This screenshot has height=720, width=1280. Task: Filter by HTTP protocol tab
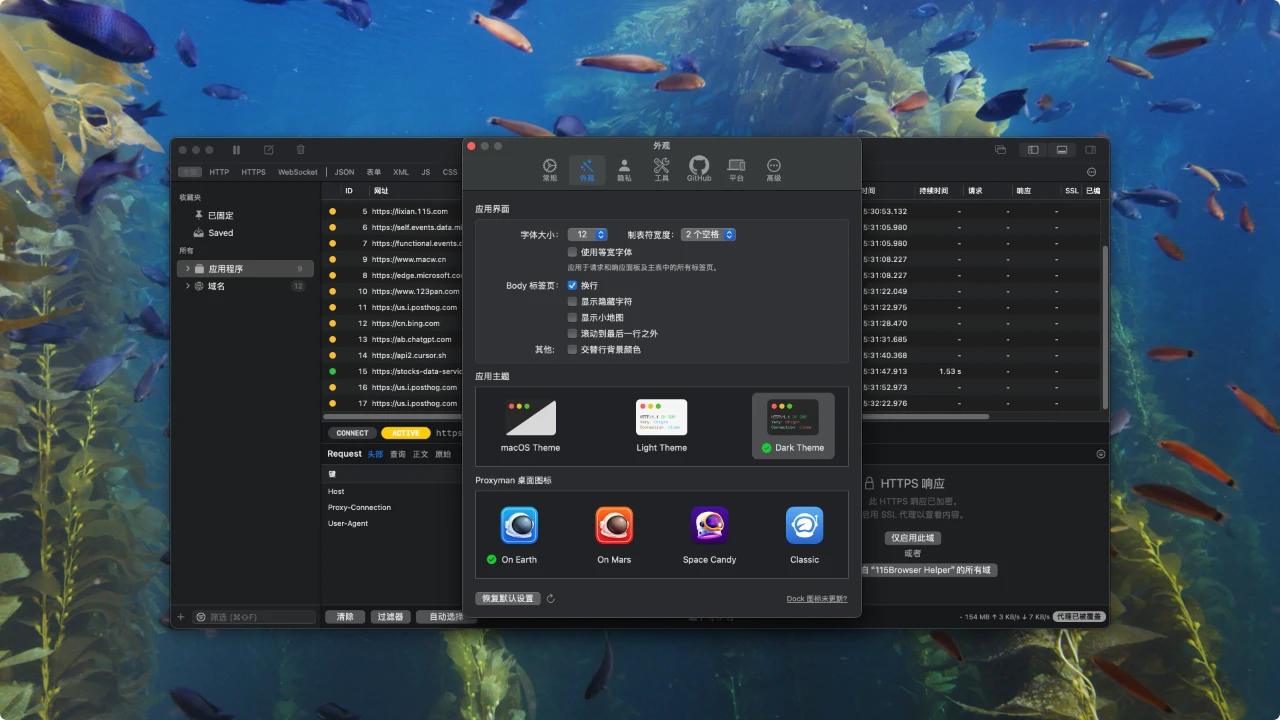[219, 172]
